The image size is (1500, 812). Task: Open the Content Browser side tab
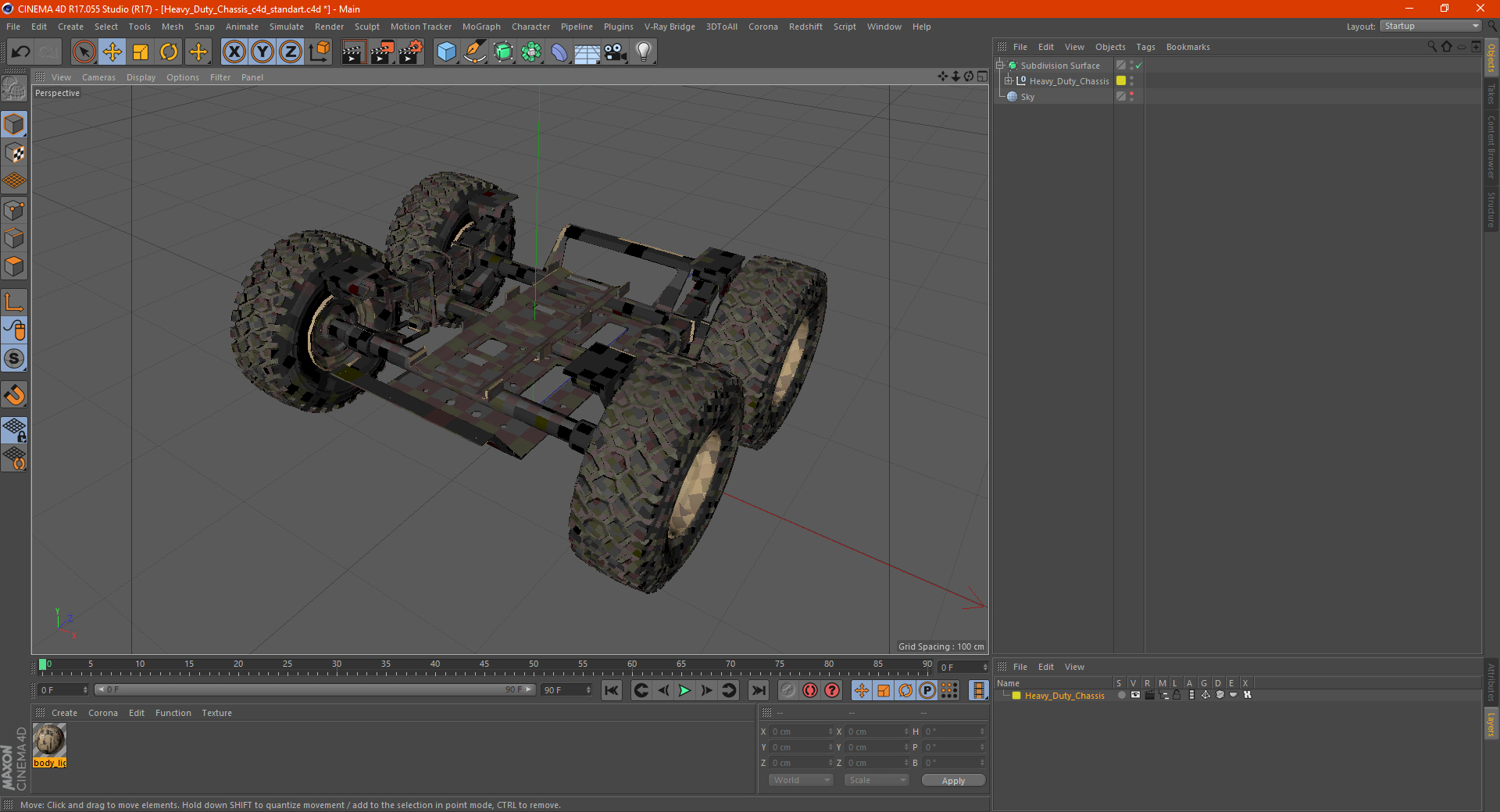click(1491, 147)
